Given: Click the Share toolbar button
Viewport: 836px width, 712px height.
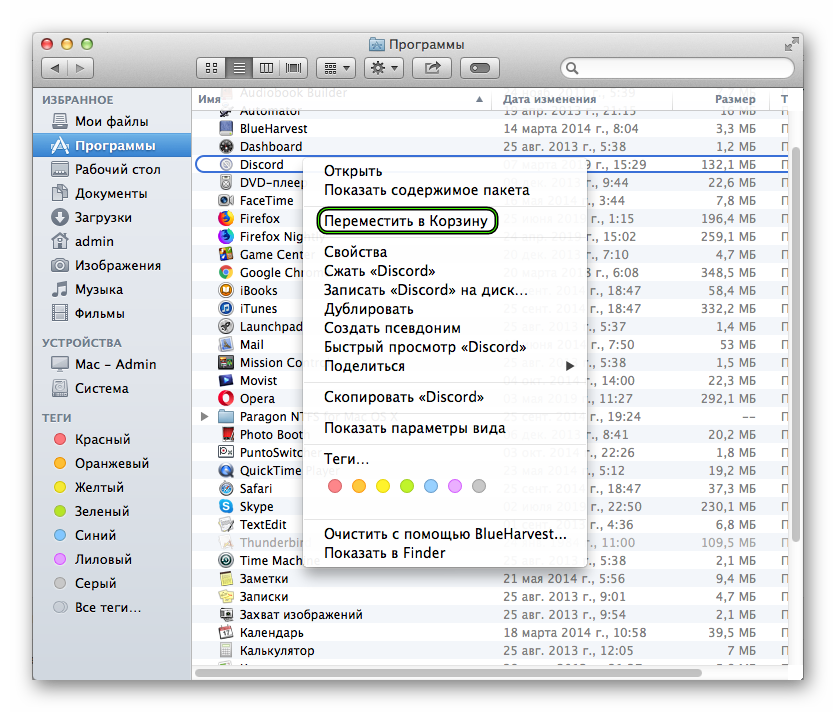Looking at the screenshot, I should point(432,68).
